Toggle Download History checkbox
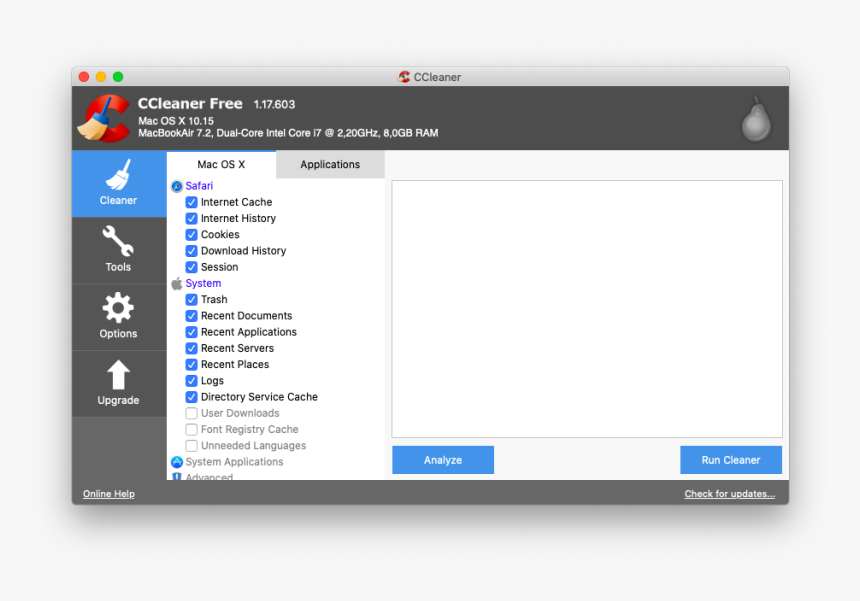The width and height of the screenshot is (860, 601). pos(191,251)
